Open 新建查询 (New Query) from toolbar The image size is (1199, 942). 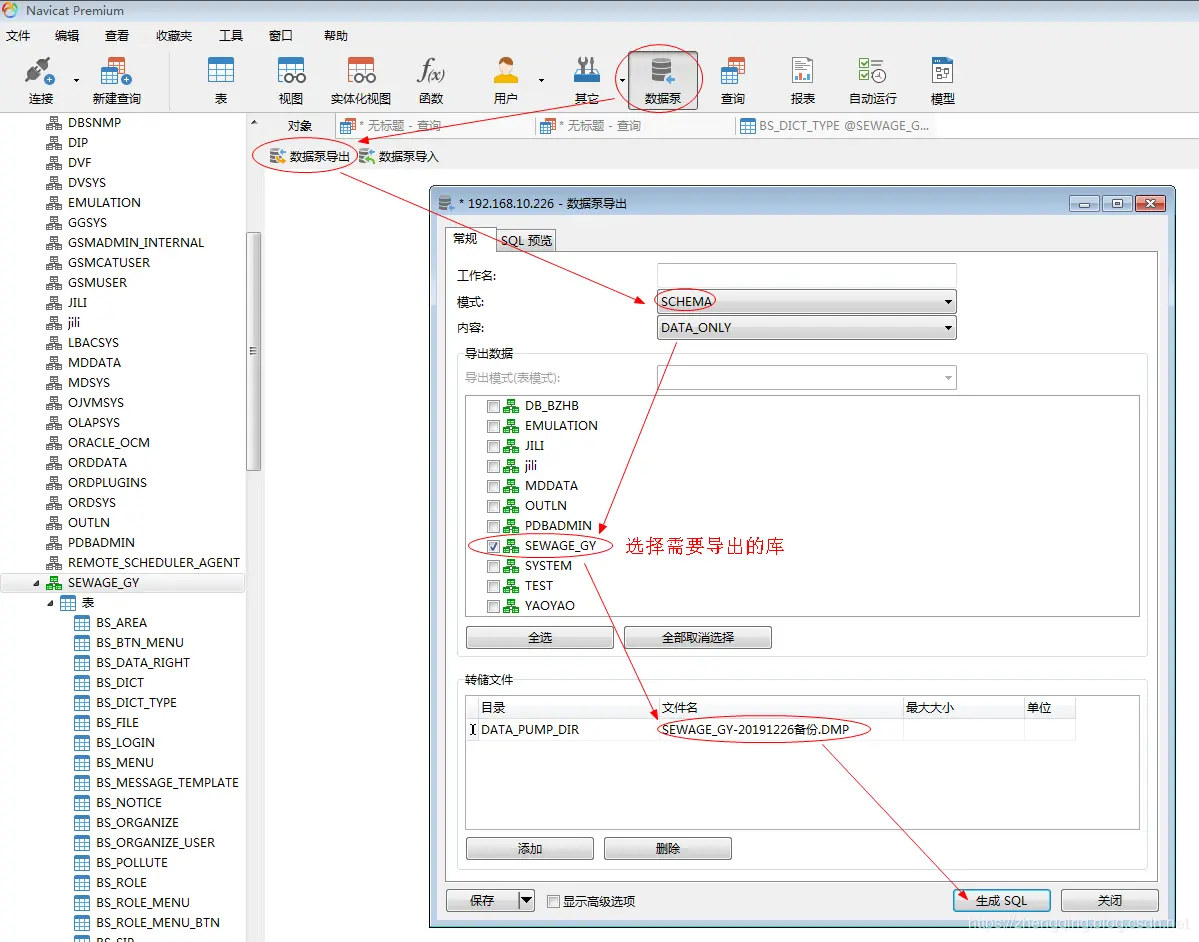pos(116,80)
